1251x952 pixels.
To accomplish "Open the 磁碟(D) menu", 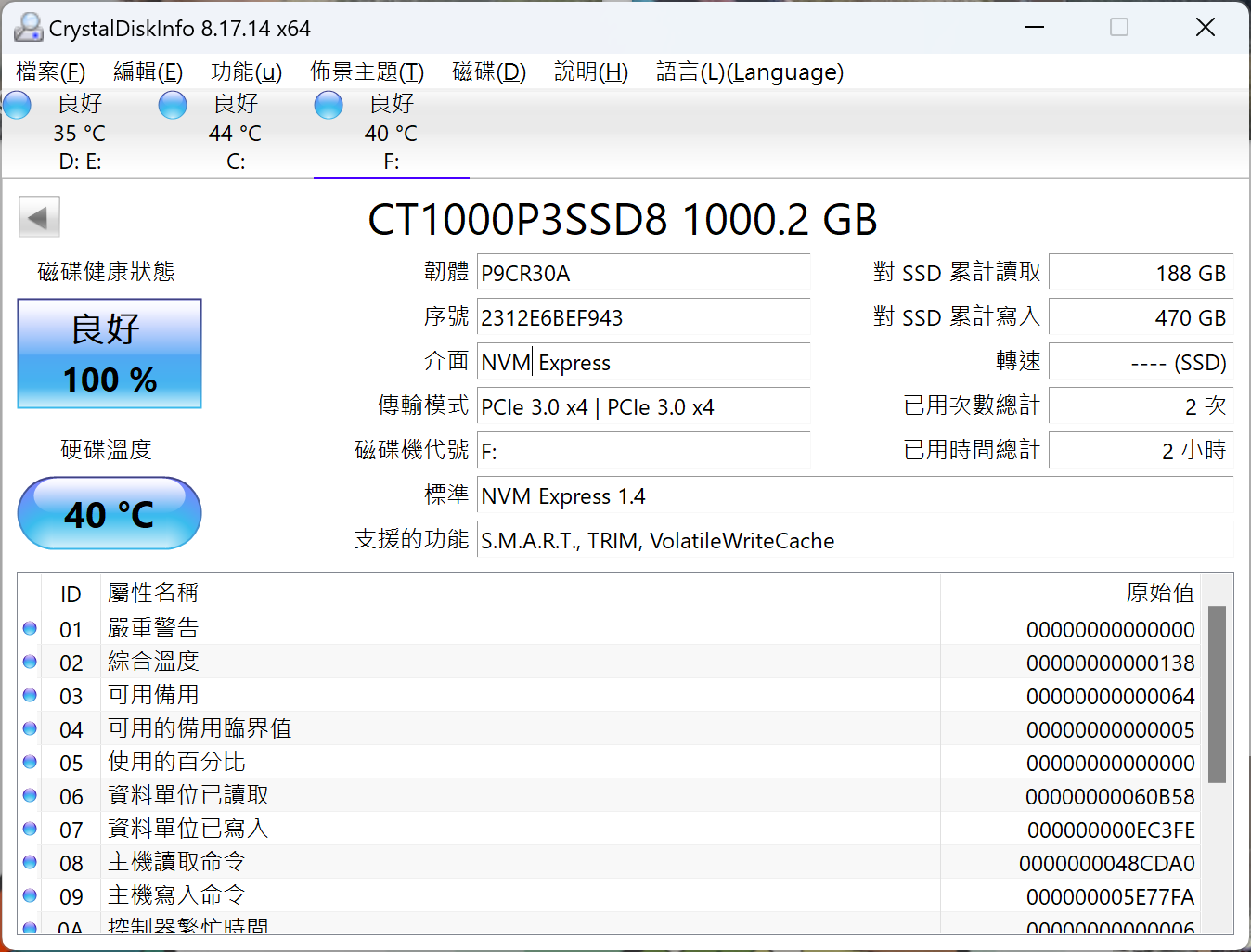I will pos(488,72).
